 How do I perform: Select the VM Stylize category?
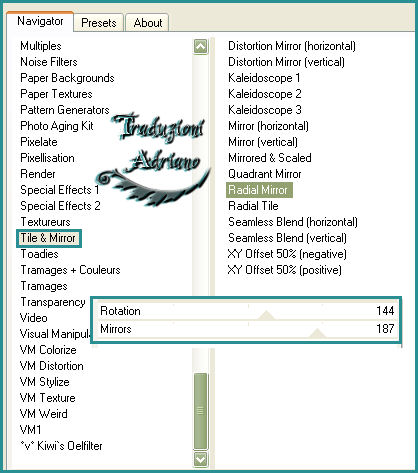coord(45,382)
